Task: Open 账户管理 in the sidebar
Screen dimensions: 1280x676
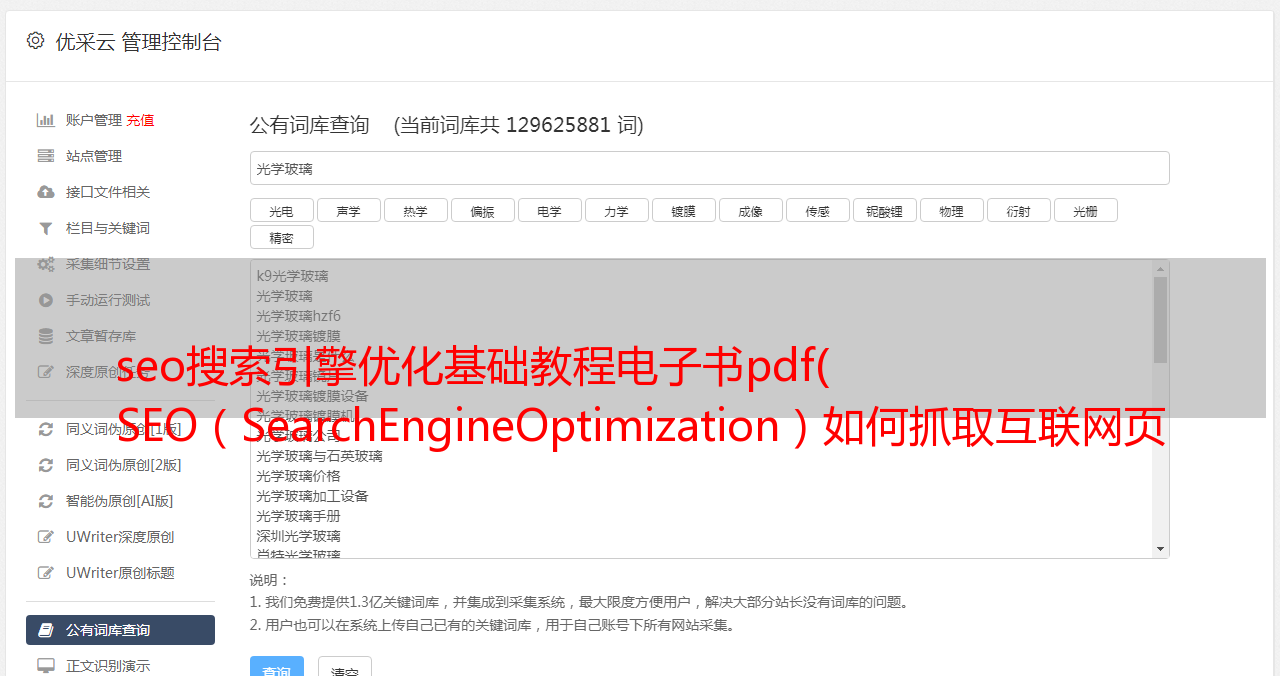Action: click(94, 120)
